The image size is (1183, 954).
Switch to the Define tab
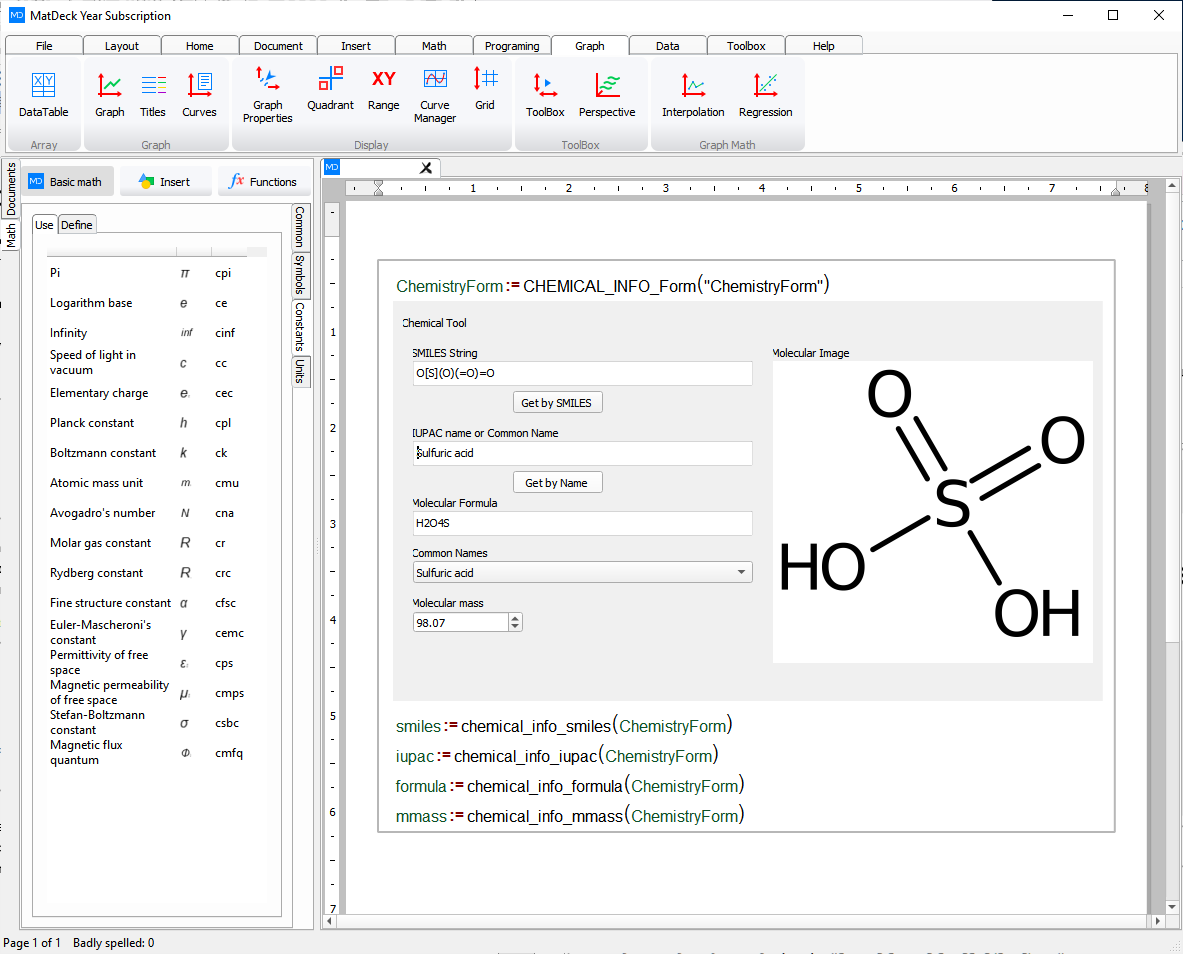point(77,225)
